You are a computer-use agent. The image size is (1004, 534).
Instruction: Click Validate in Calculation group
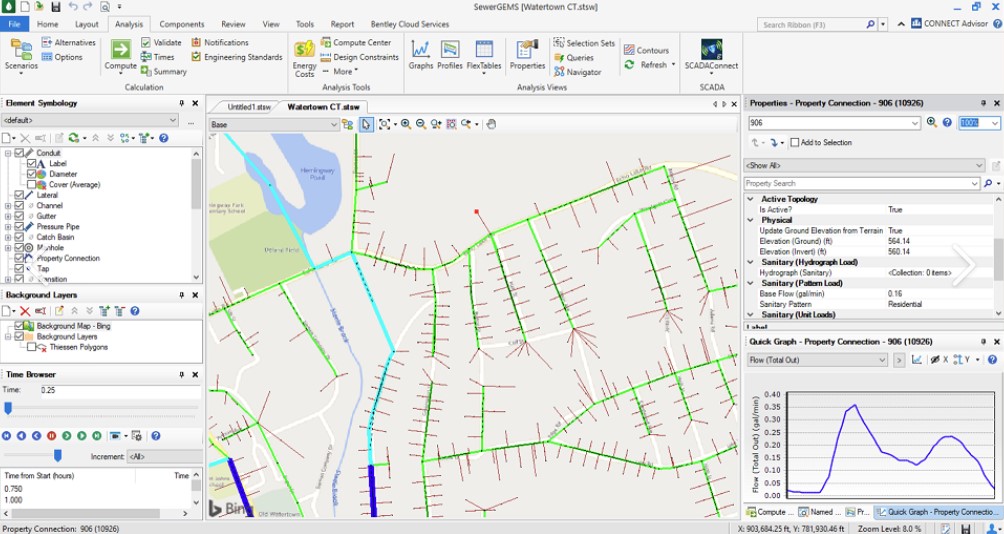(x=161, y=42)
